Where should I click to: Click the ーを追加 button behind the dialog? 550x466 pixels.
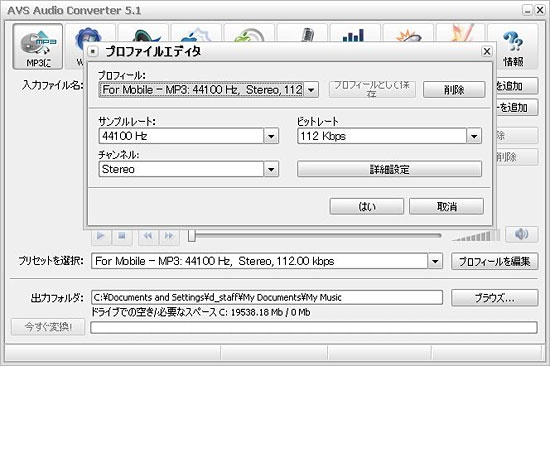point(516,107)
